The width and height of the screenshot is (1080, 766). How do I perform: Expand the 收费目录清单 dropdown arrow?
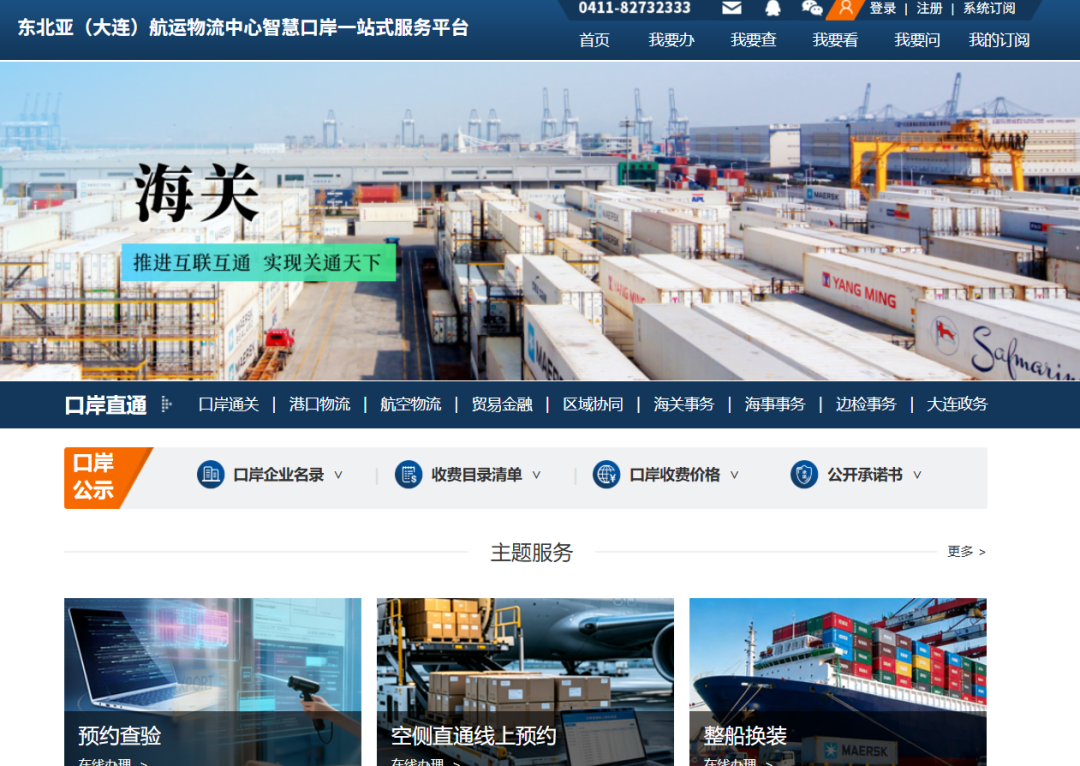(537, 475)
